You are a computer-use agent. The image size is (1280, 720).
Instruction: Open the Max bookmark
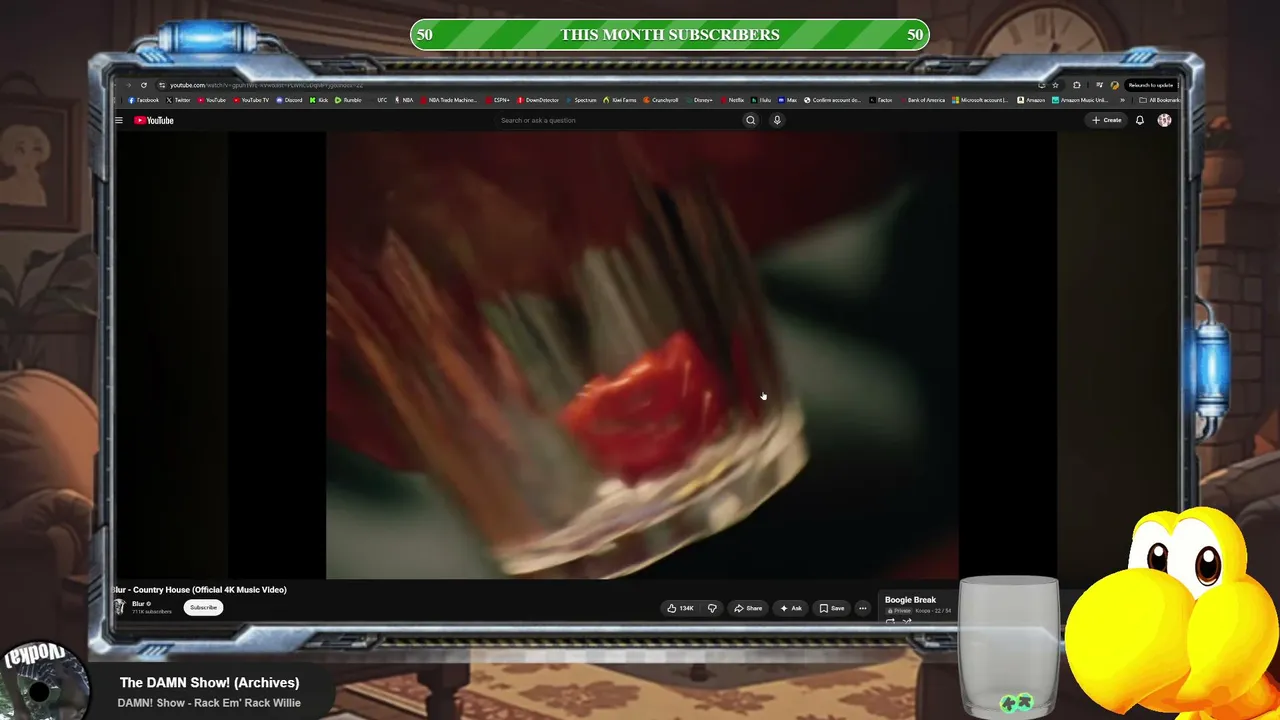788,100
